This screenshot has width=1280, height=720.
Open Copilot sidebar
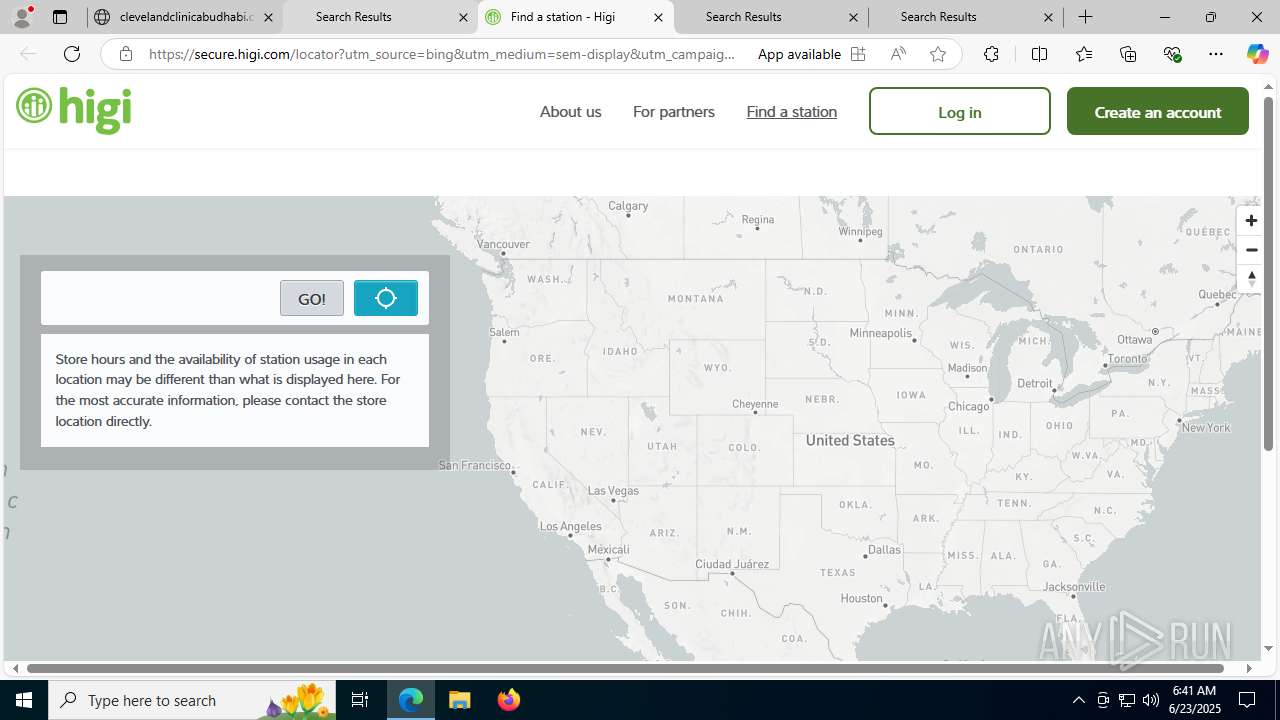(x=1257, y=54)
